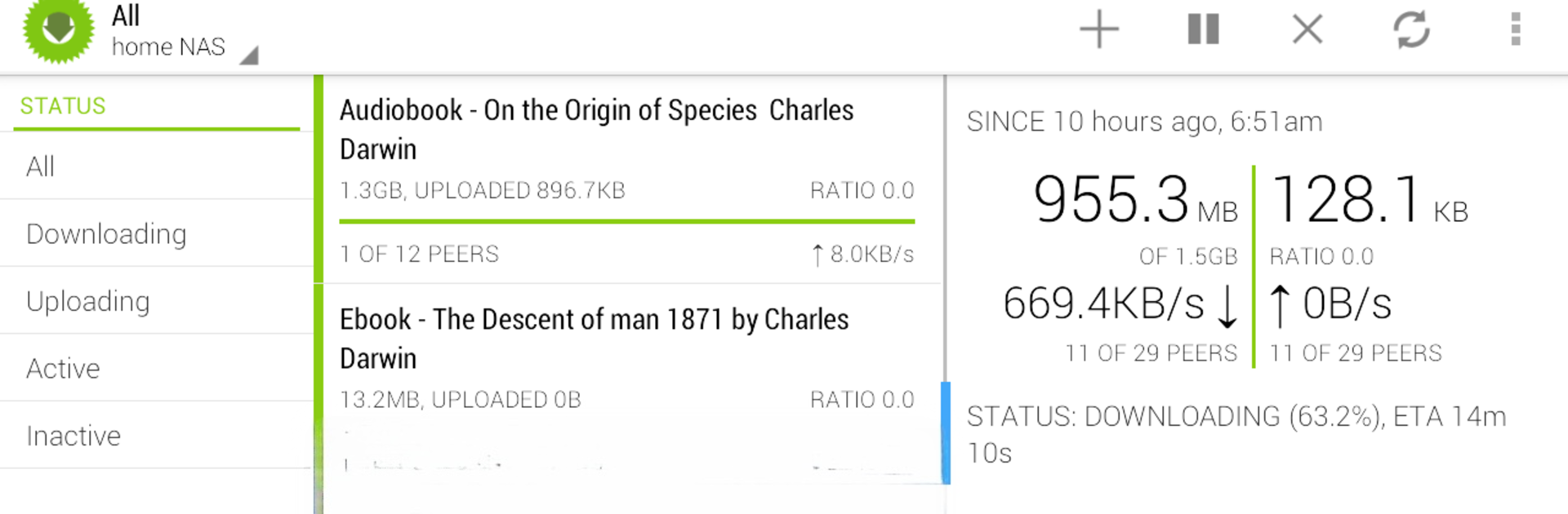Filter by Uploading torrents
Image resolution: width=1568 pixels, height=514 pixels.
point(157,301)
